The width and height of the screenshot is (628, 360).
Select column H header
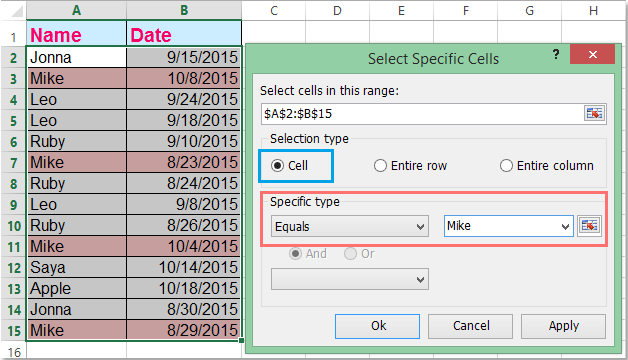click(594, 10)
